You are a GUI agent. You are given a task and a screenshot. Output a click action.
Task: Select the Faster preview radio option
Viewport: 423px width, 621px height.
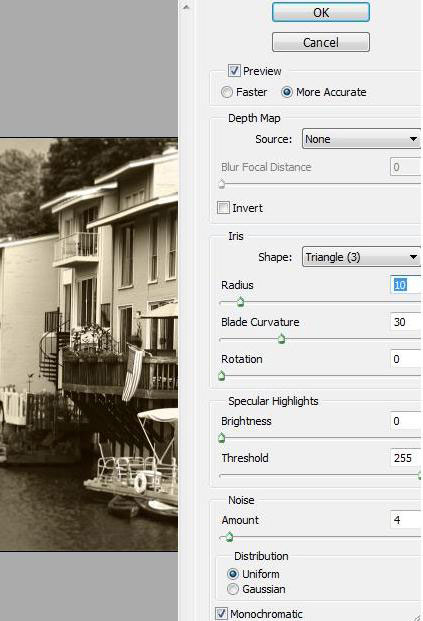click(227, 92)
